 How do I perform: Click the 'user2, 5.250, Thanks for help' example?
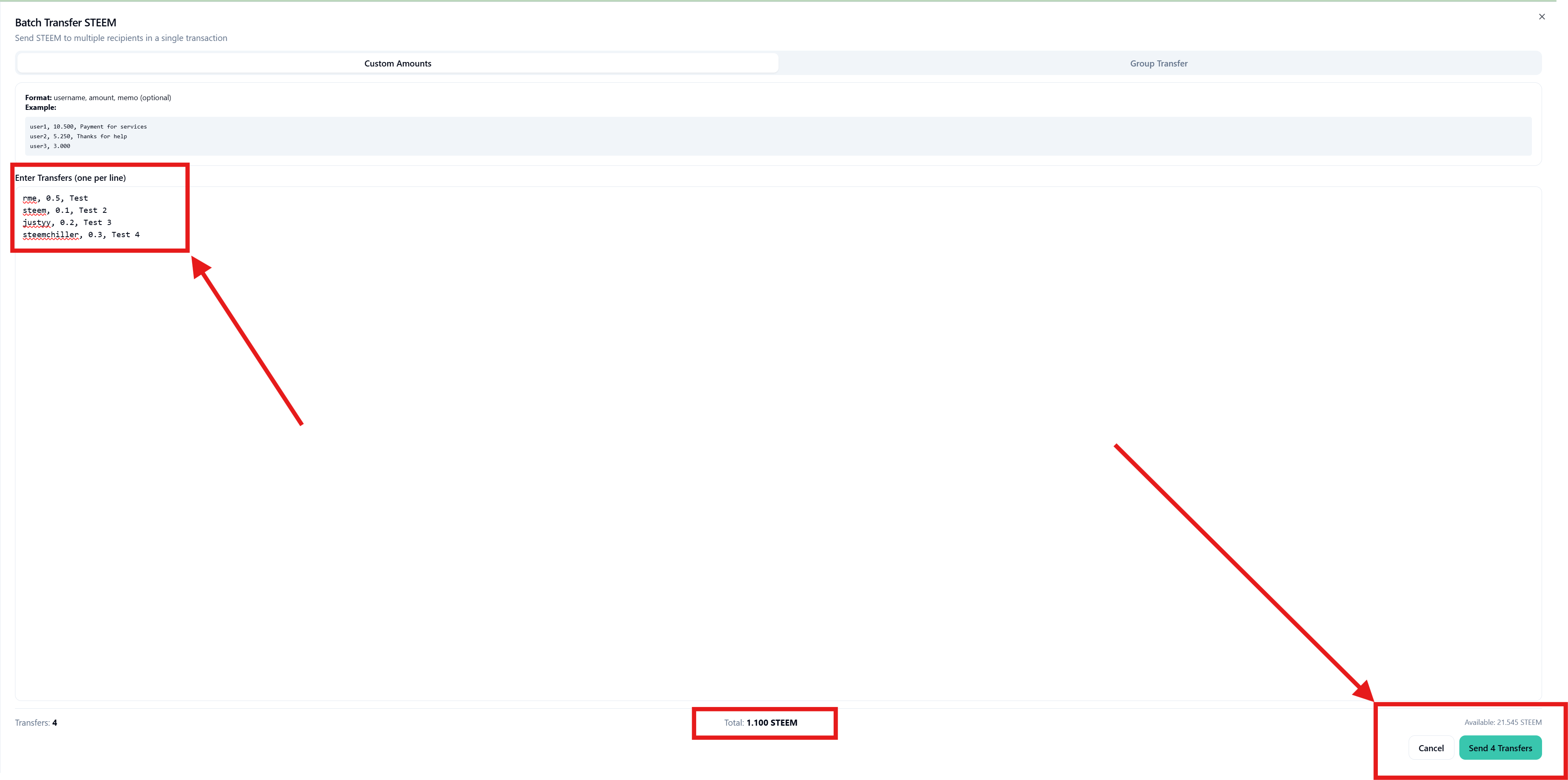pyautogui.click(x=79, y=136)
